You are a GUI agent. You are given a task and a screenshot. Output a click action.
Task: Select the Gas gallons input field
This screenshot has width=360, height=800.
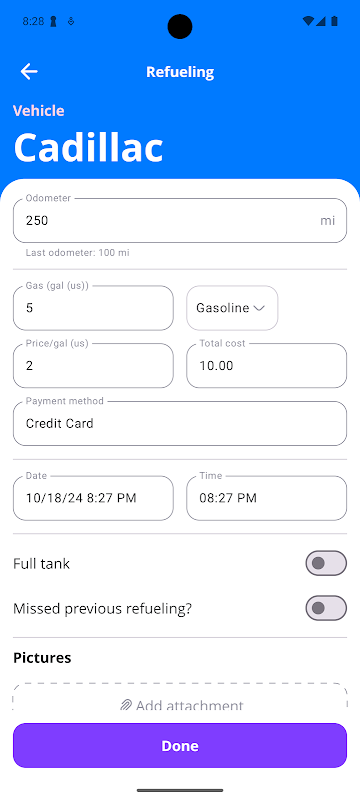[93, 308]
